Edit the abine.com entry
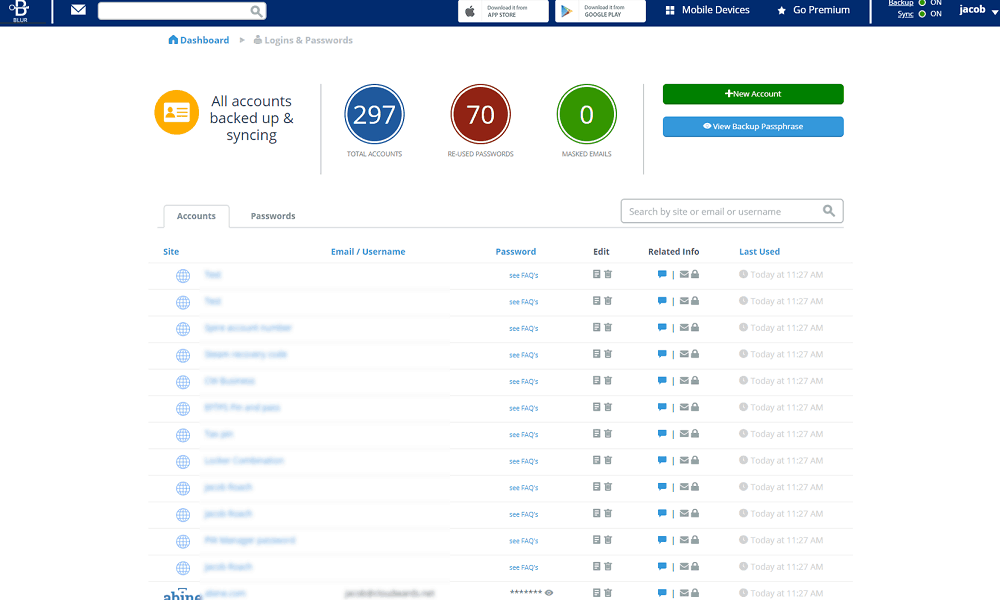The height and width of the screenshot is (600, 1000). [596, 593]
